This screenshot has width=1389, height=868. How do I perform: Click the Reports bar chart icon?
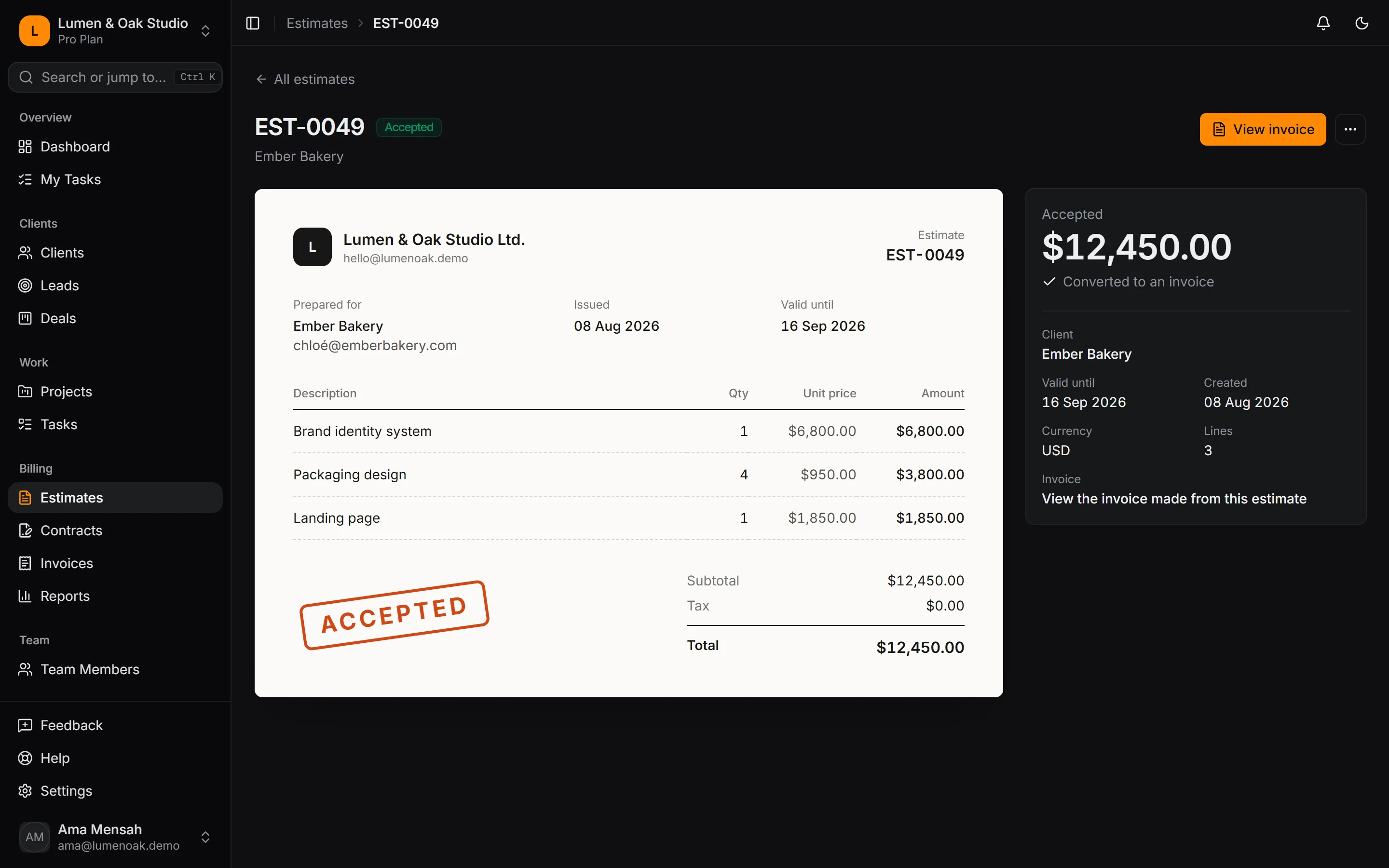pyautogui.click(x=25, y=596)
